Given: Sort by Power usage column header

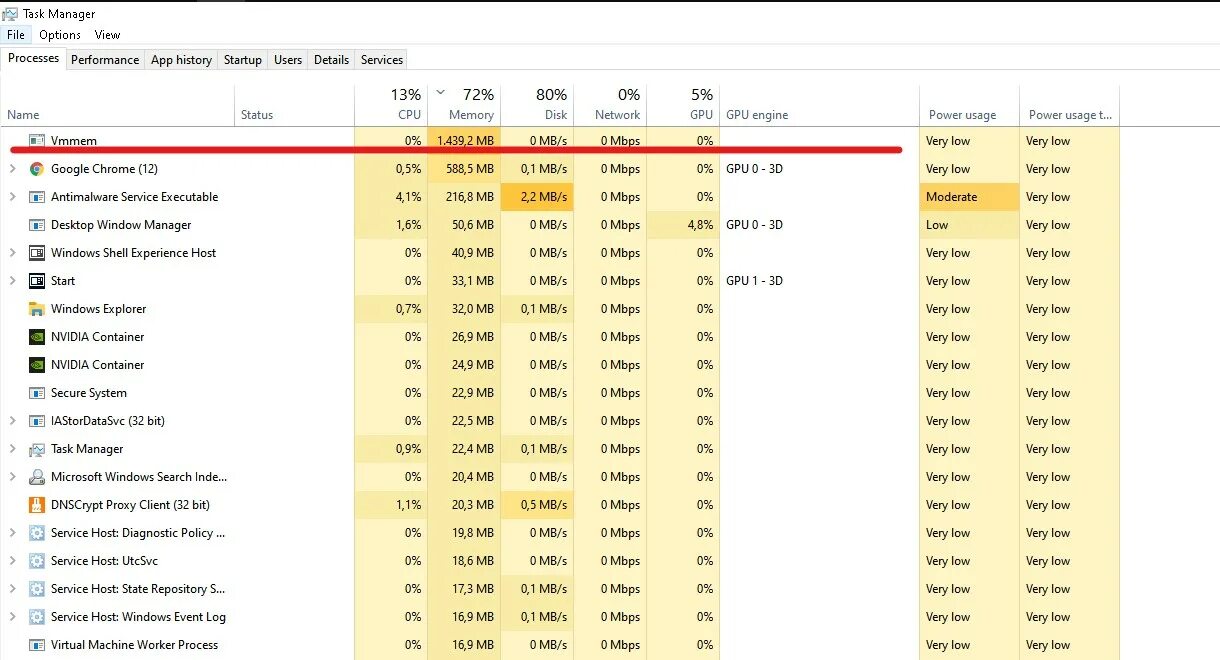Looking at the screenshot, I should pos(969,105).
